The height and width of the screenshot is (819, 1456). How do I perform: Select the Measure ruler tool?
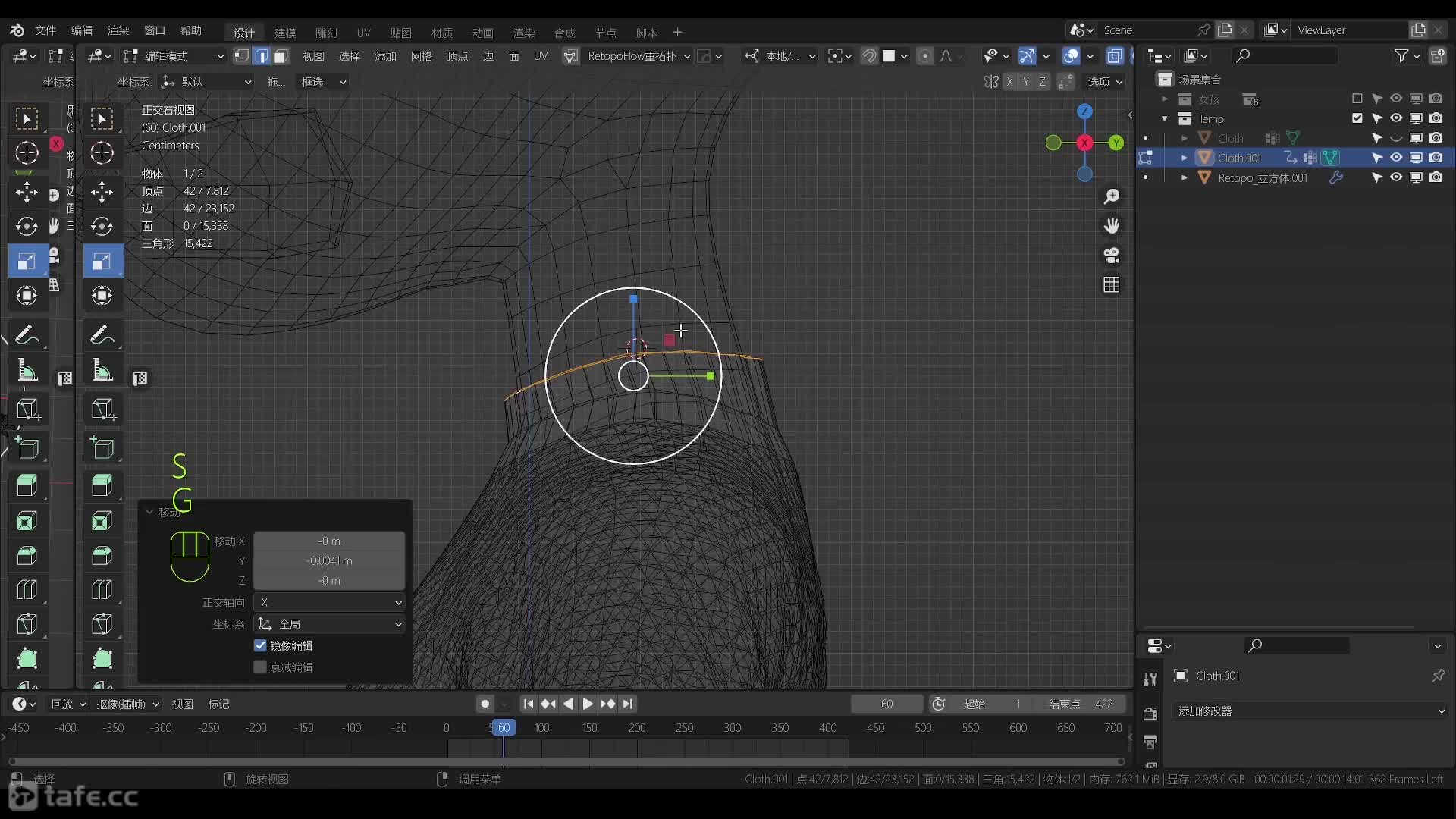point(102,370)
